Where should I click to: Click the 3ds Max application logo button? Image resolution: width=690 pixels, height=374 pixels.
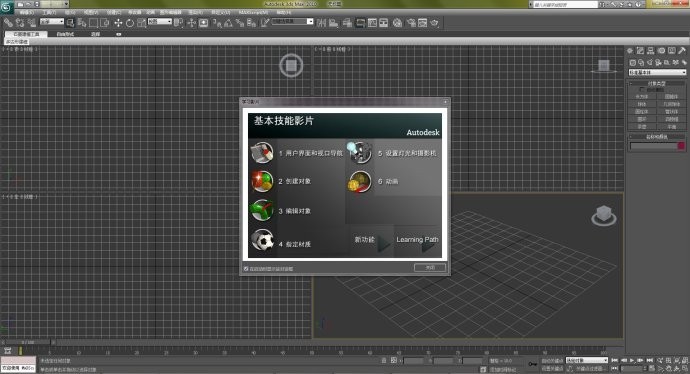pyautogui.click(x=6, y=7)
